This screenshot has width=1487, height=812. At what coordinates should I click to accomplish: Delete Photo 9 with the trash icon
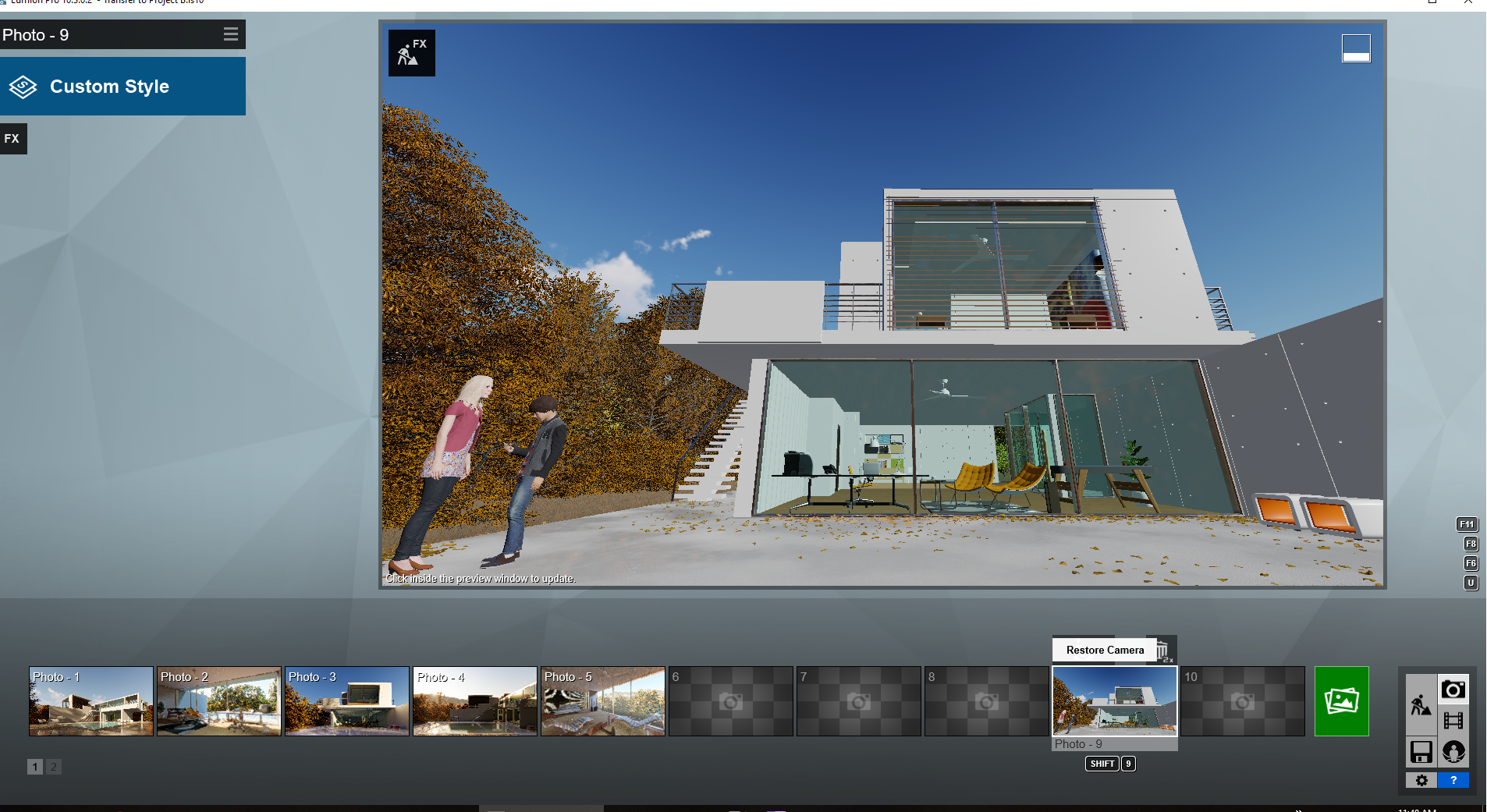1162,651
